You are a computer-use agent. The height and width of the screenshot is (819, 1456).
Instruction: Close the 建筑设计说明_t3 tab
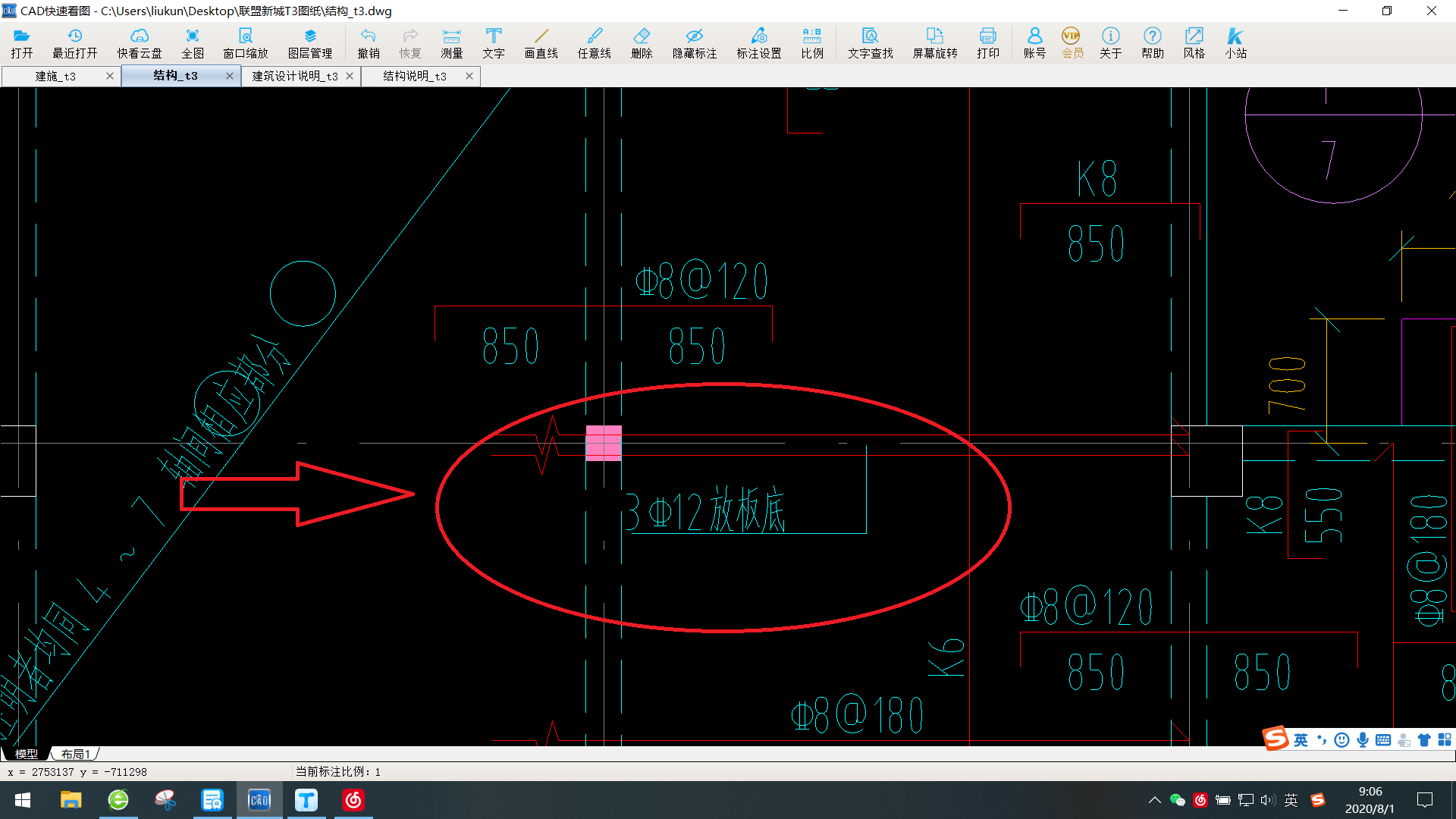[350, 76]
